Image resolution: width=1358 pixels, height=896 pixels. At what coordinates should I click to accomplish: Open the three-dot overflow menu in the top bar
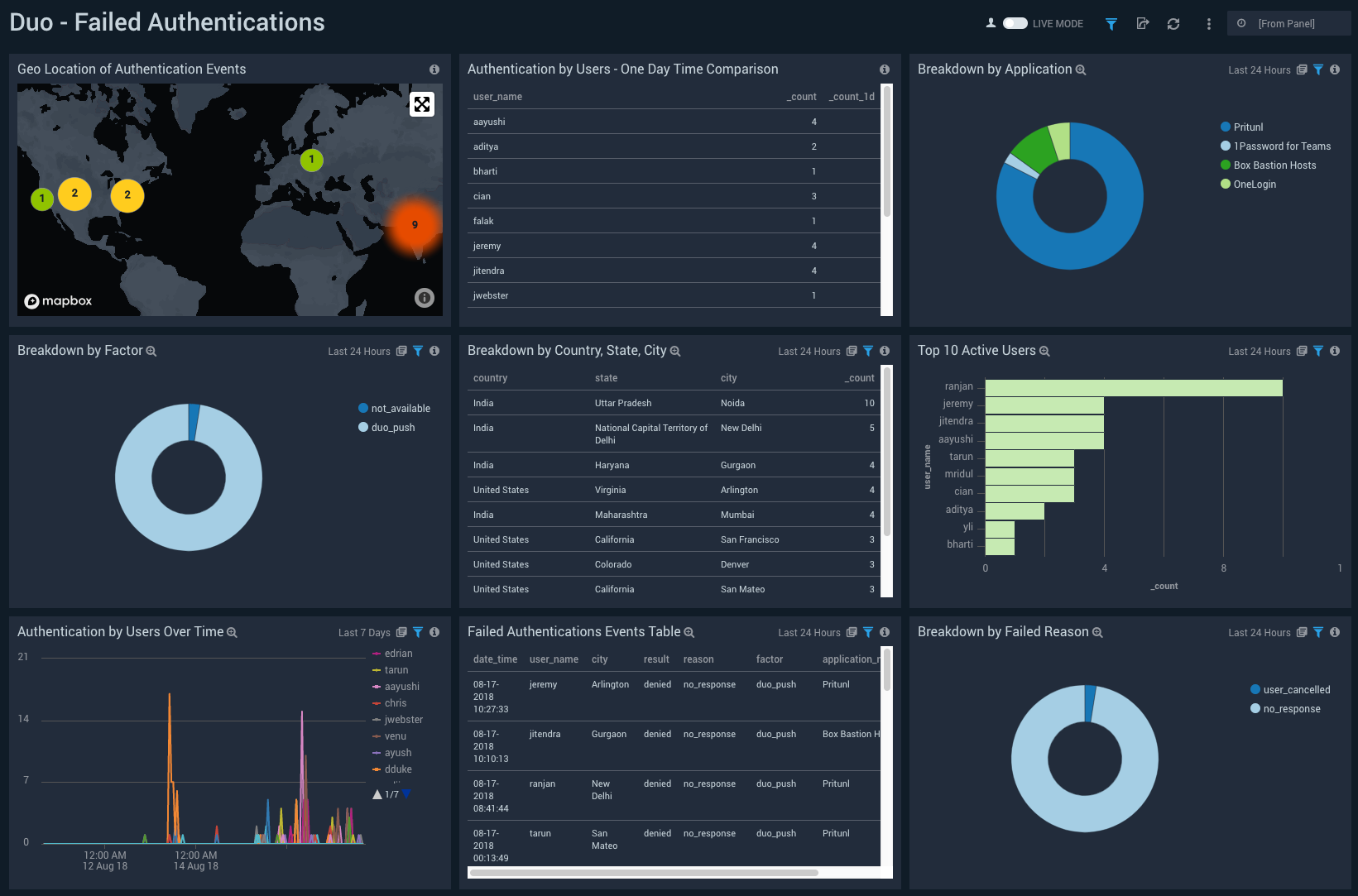tap(1208, 23)
